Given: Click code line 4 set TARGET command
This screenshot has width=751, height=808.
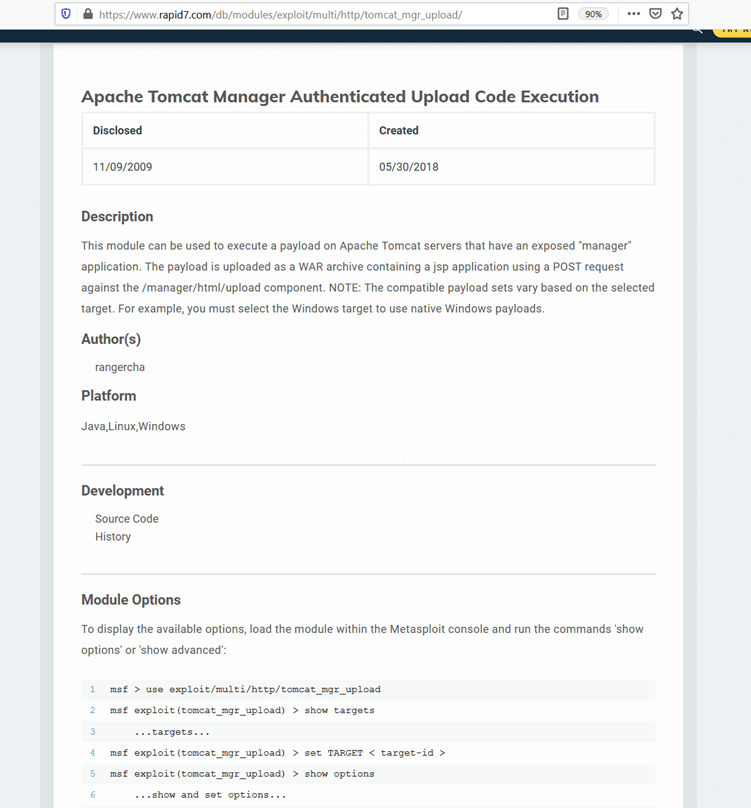Looking at the screenshot, I should [277, 752].
